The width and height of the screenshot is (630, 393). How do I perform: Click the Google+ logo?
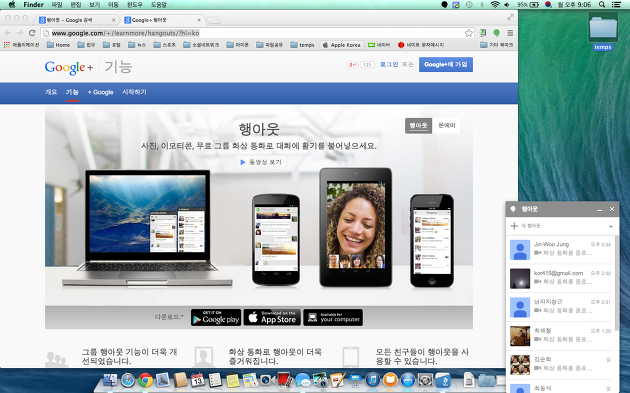coord(69,67)
